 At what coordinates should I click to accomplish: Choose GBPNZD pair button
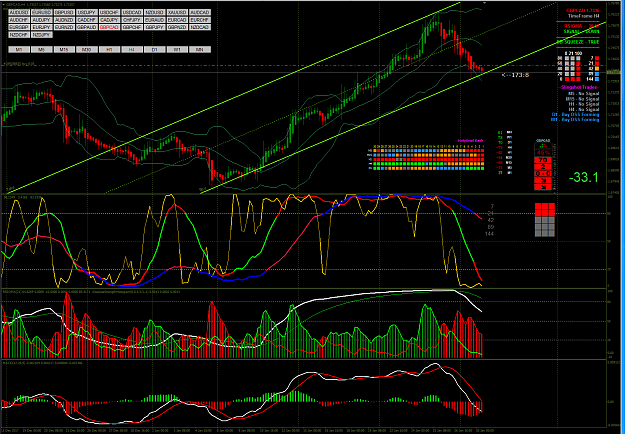click(177, 27)
